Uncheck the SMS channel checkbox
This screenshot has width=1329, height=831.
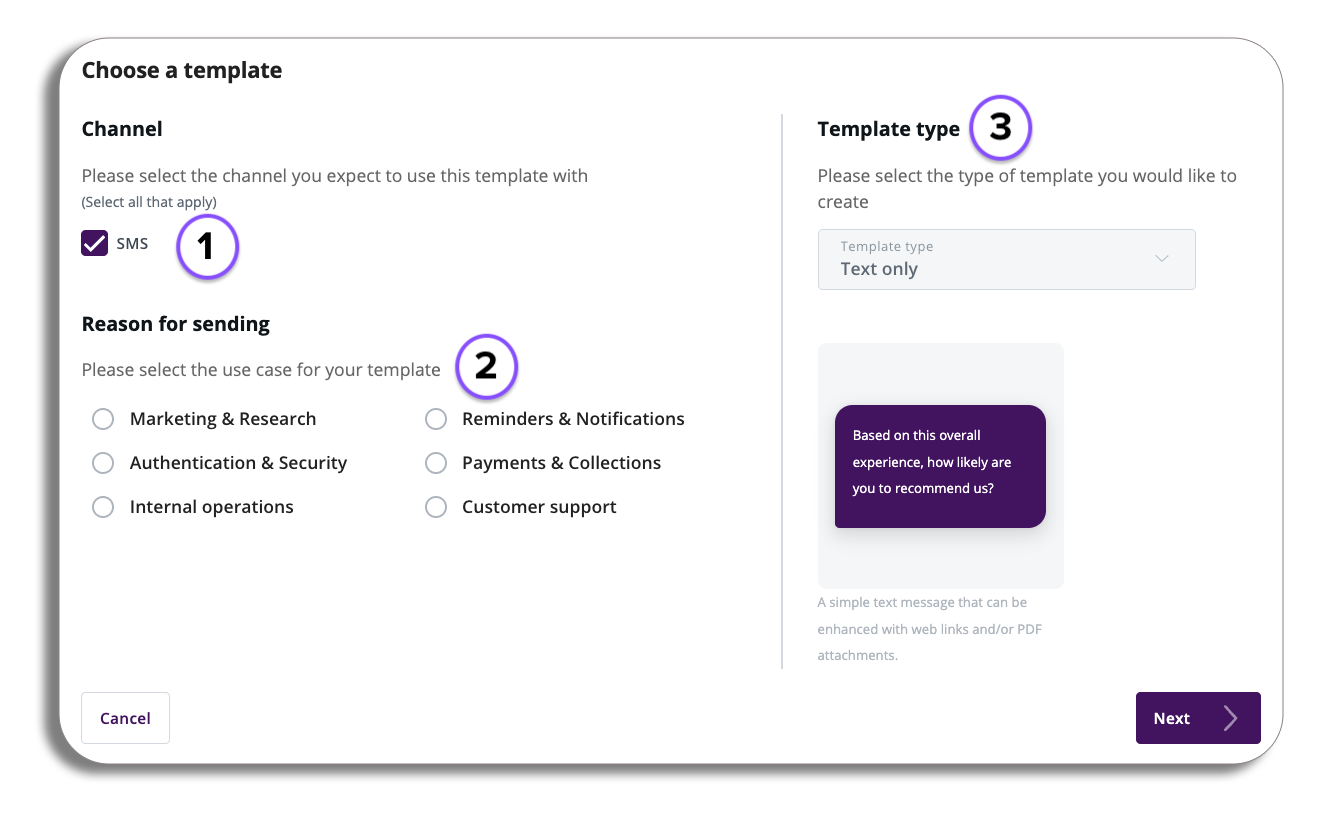pyautogui.click(x=95, y=244)
